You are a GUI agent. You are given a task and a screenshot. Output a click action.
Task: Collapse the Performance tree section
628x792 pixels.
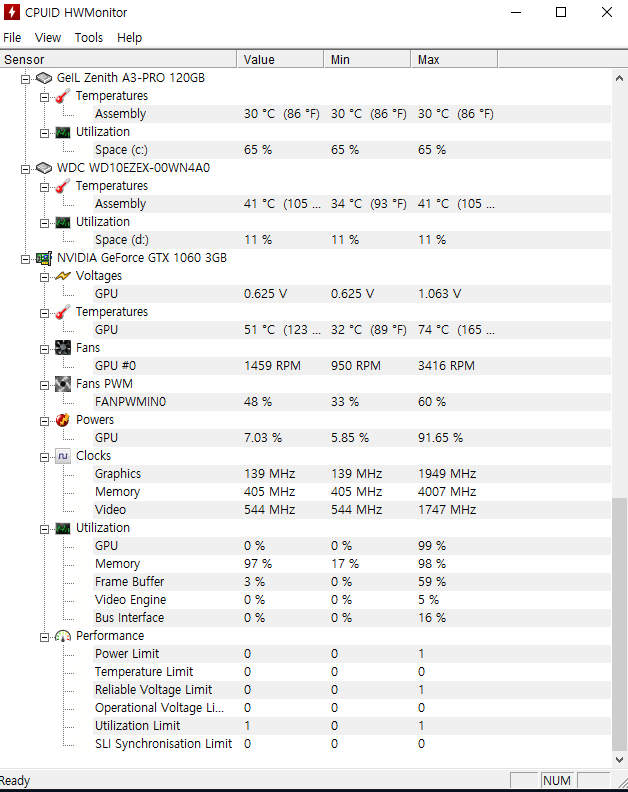pos(45,636)
